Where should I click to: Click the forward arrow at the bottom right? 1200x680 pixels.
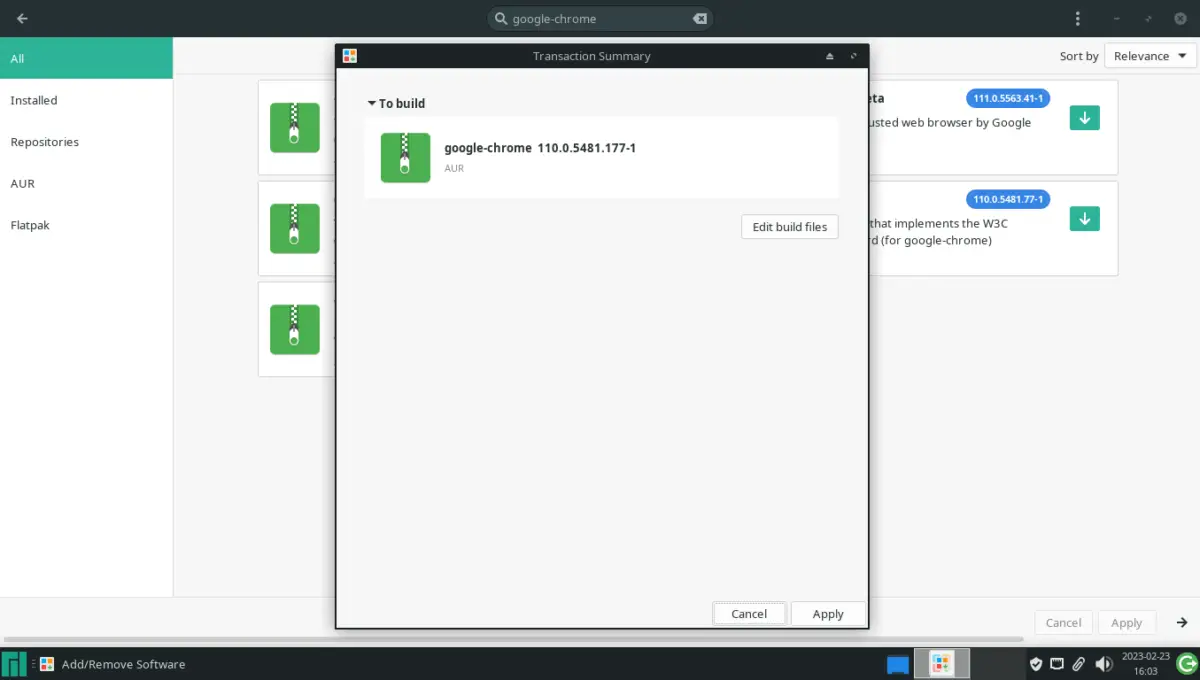pyautogui.click(x=1182, y=622)
